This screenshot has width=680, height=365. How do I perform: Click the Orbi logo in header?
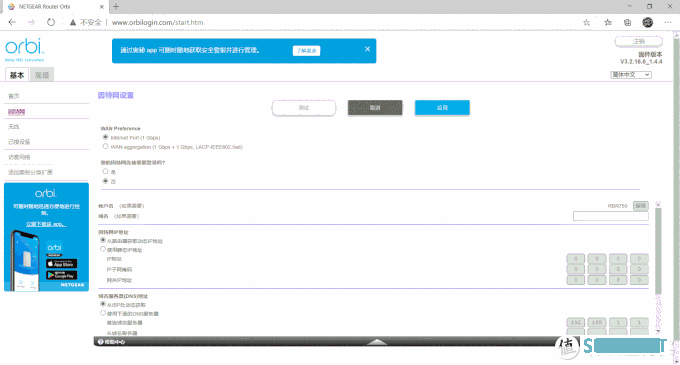[25, 49]
